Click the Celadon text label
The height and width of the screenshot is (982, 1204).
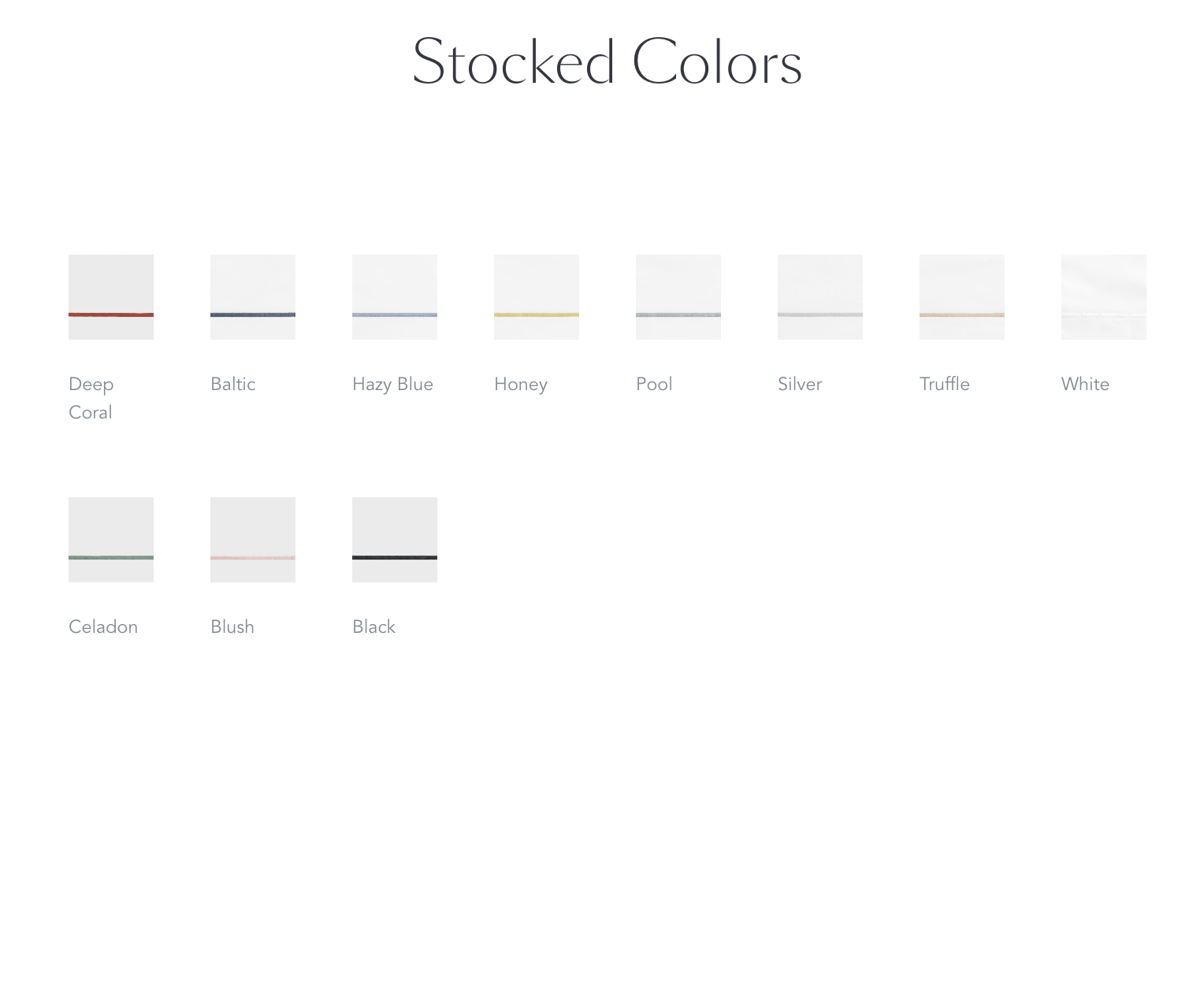[x=103, y=627]
